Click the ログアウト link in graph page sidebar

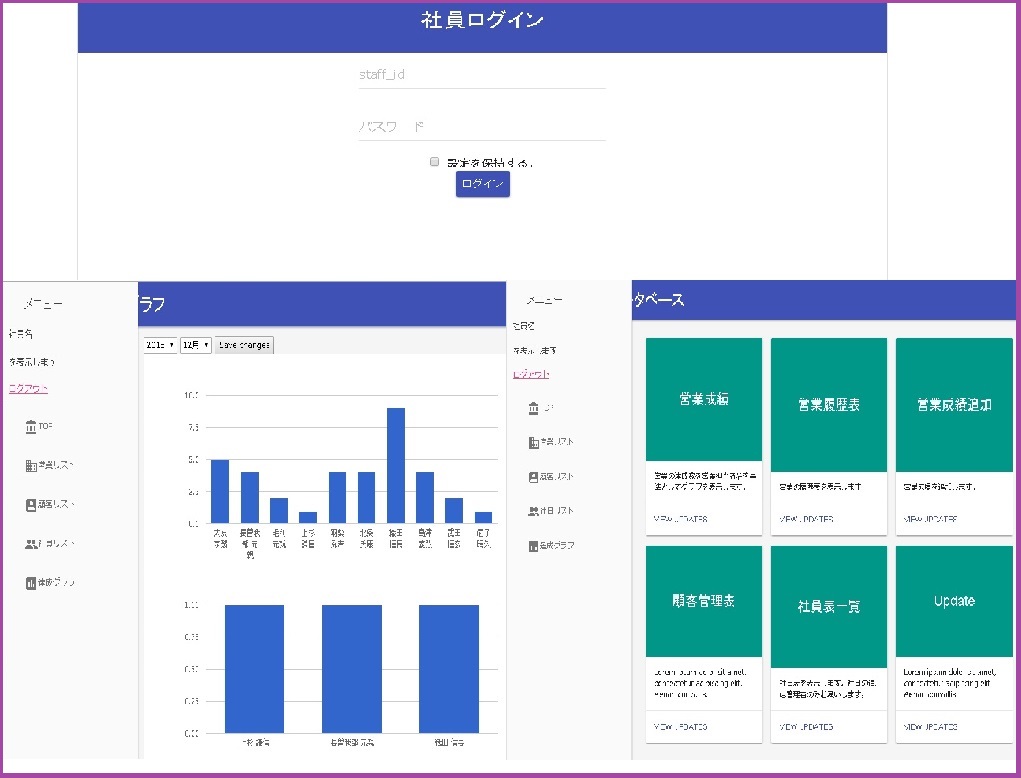(28, 389)
